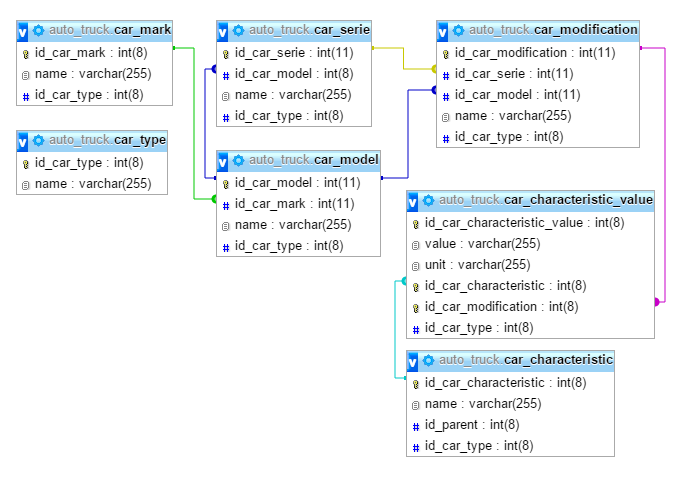Open the gear options of car_characteristic_value table

coord(429,200)
